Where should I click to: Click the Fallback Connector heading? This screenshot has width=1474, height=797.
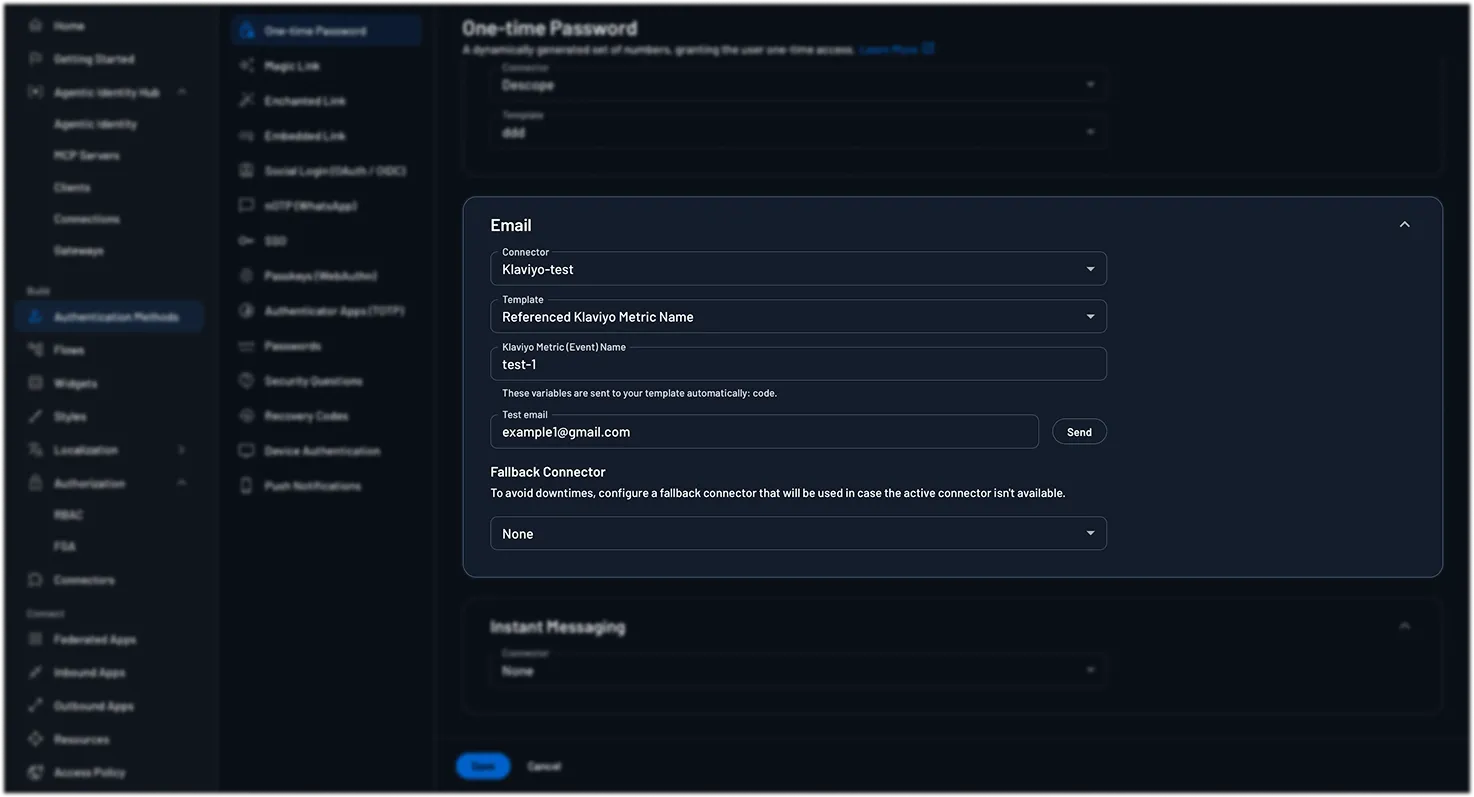tap(548, 472)
